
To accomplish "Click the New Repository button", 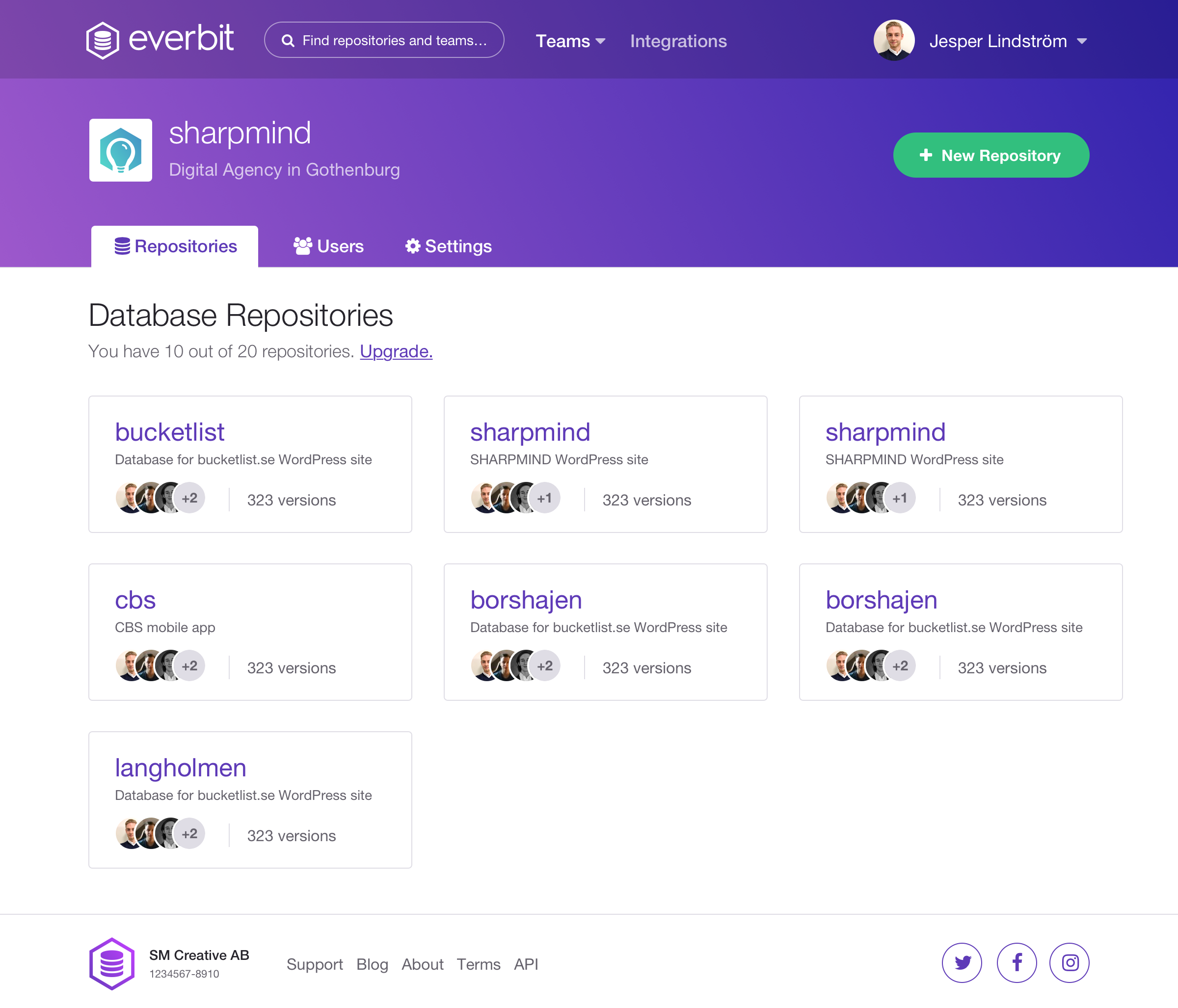I will (x=991, y=155).
